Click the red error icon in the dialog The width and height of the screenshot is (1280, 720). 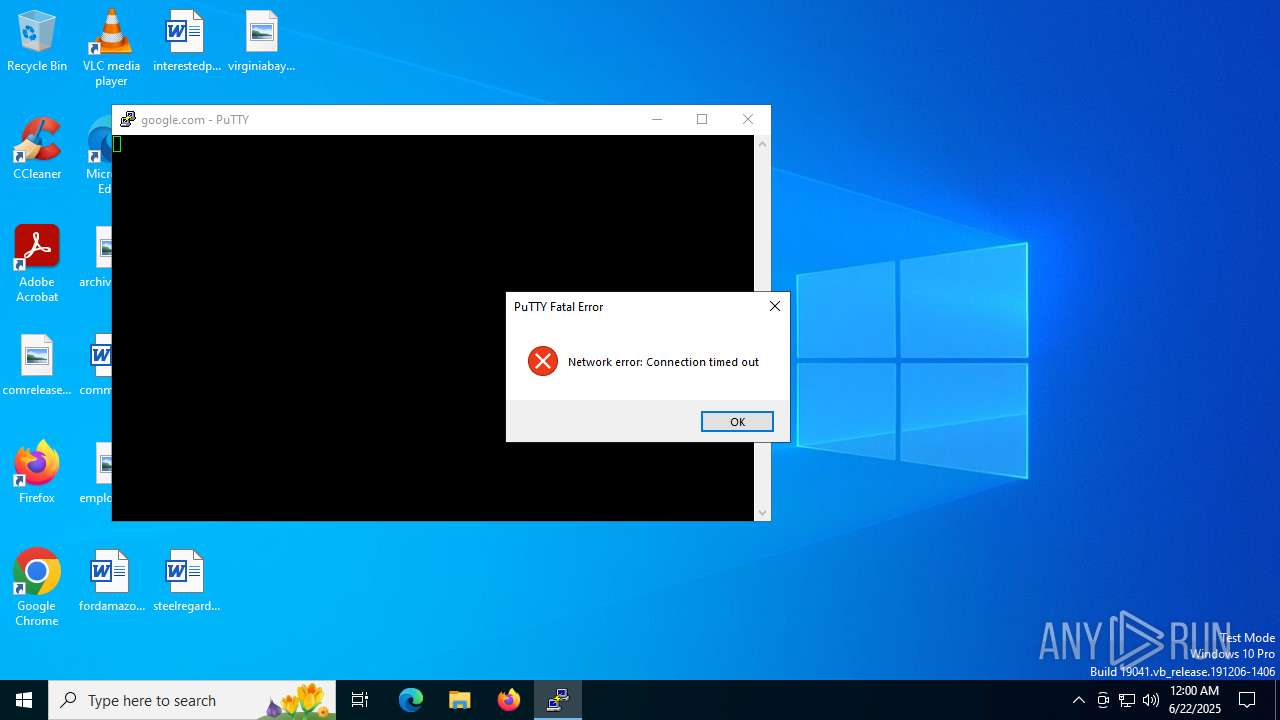(x=543, y=361)
